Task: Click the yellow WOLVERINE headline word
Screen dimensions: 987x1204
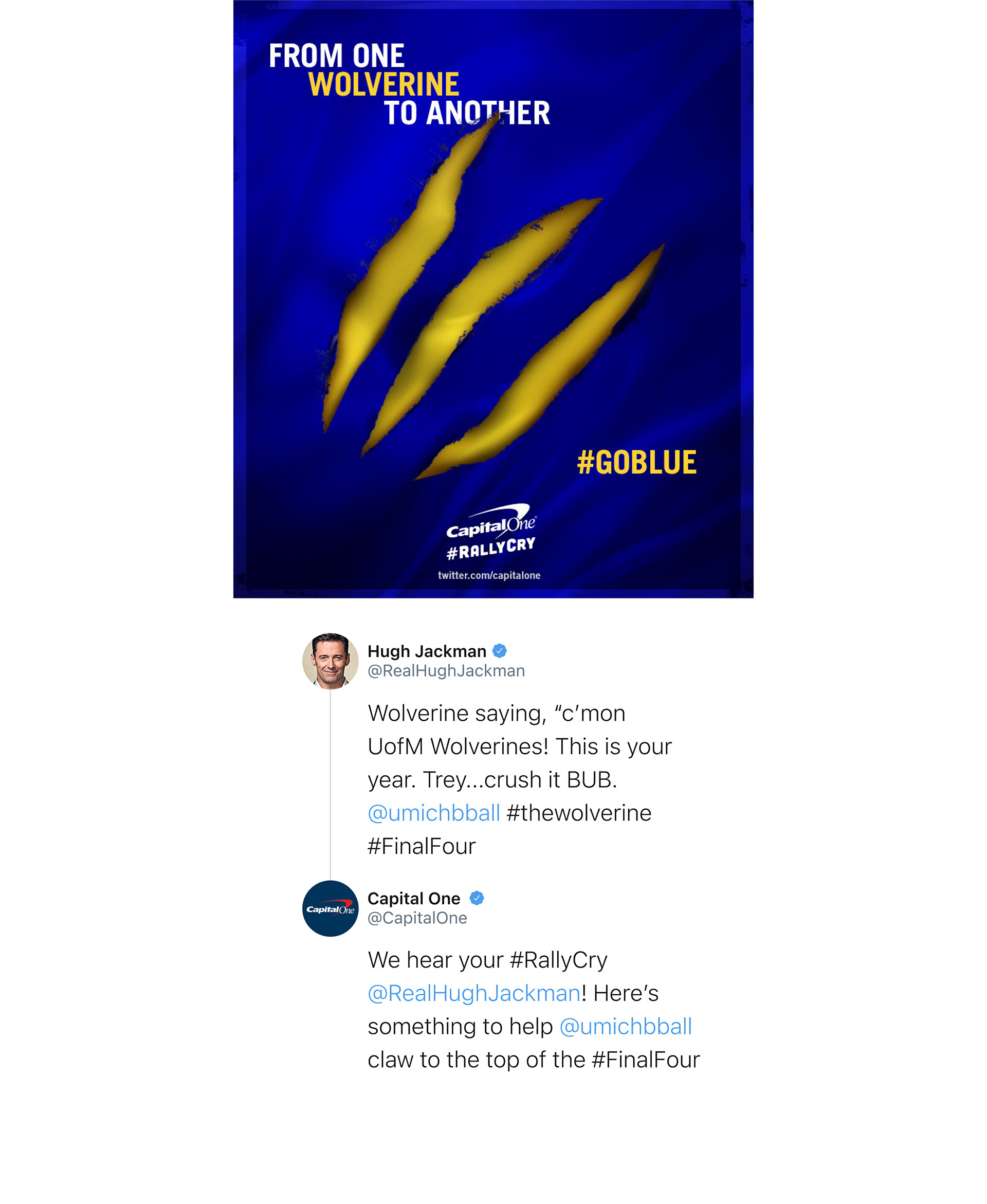Action: click(x=383, y=84)
